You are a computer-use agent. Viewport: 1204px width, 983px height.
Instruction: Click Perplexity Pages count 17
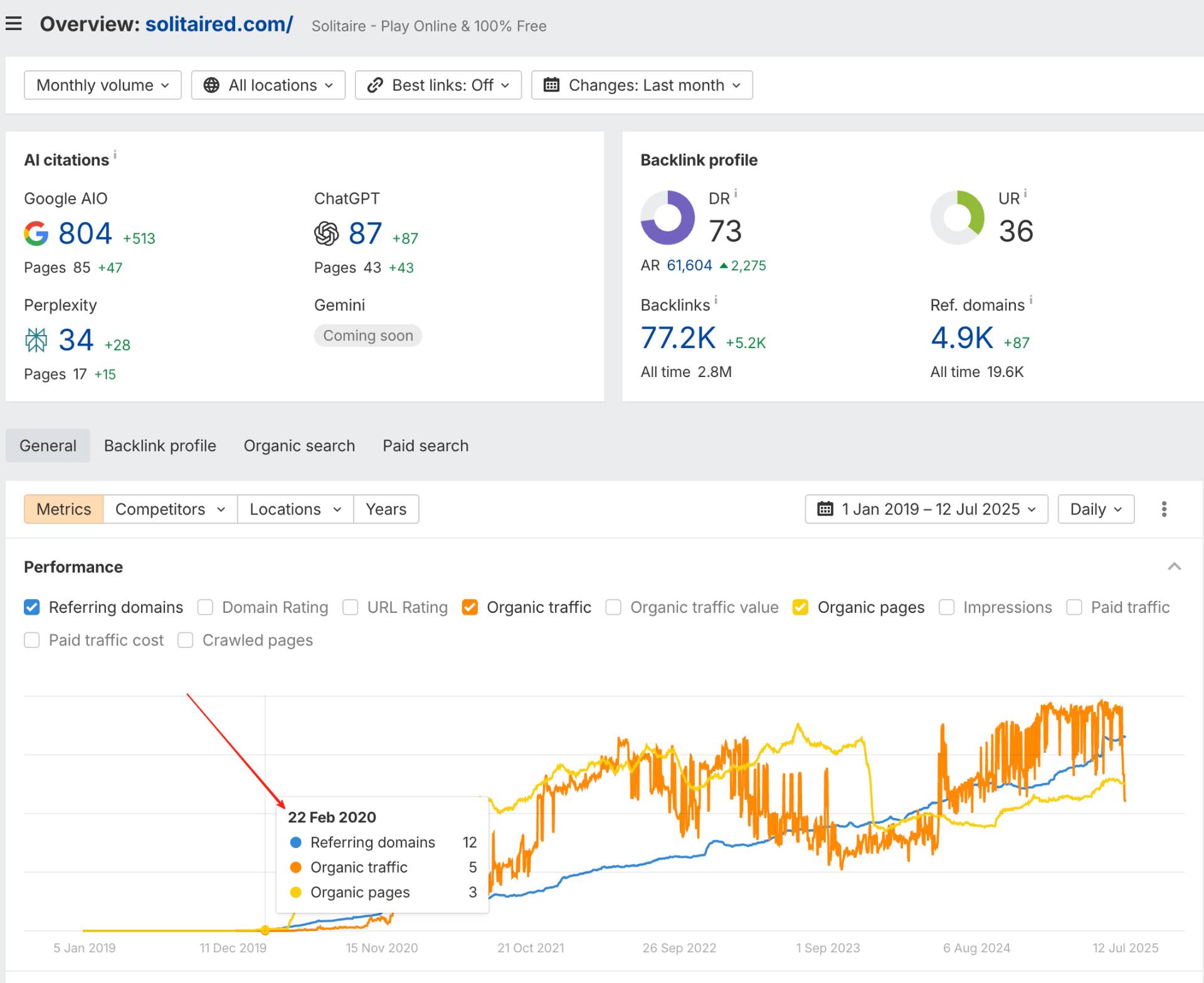click(x=80, y=375)
